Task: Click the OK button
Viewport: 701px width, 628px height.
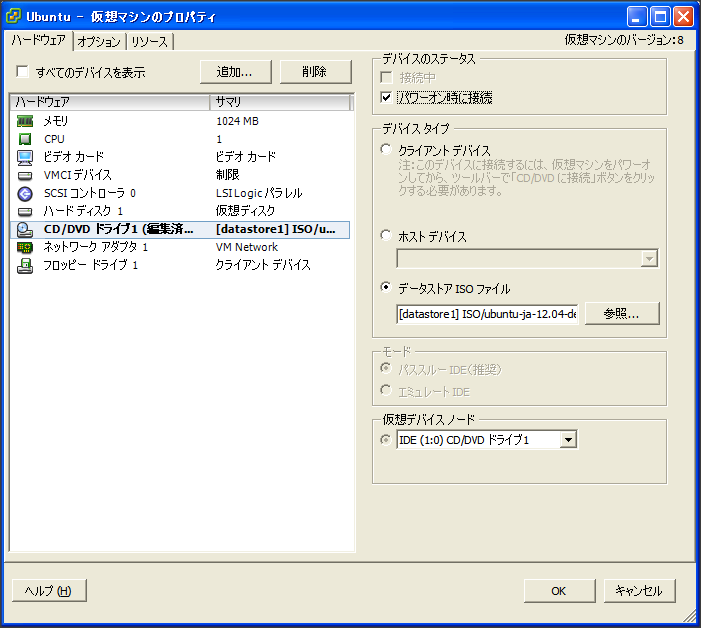Action: click(x=559, y=591)
